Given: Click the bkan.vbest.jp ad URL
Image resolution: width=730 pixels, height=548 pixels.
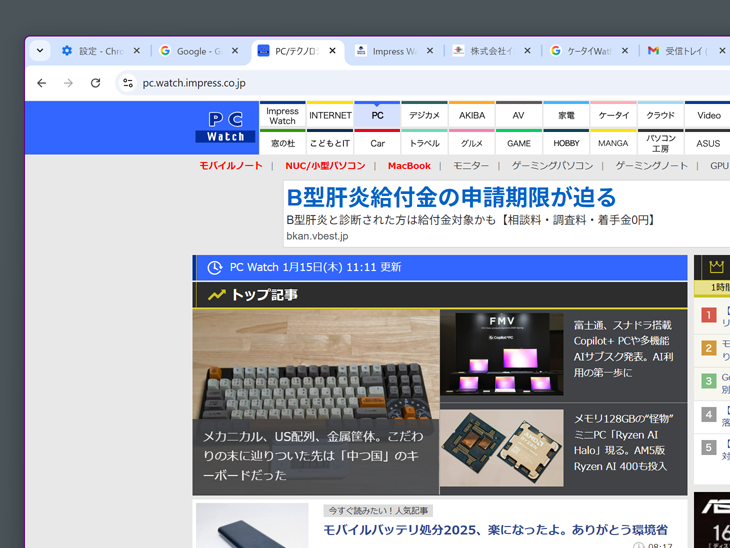Looking at the screenshot, I should click(317, 236).
